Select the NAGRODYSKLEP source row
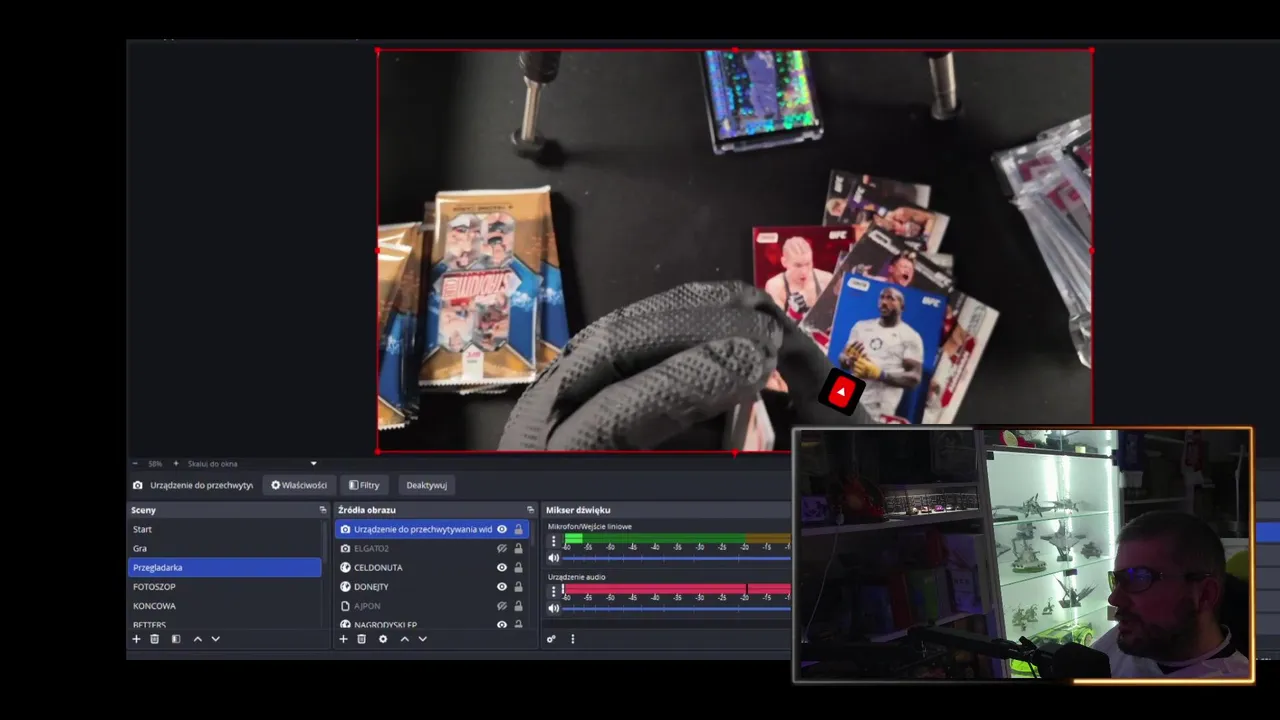Image resolution: width=1280 pixels, height=720 pixels. pos(432,624)
